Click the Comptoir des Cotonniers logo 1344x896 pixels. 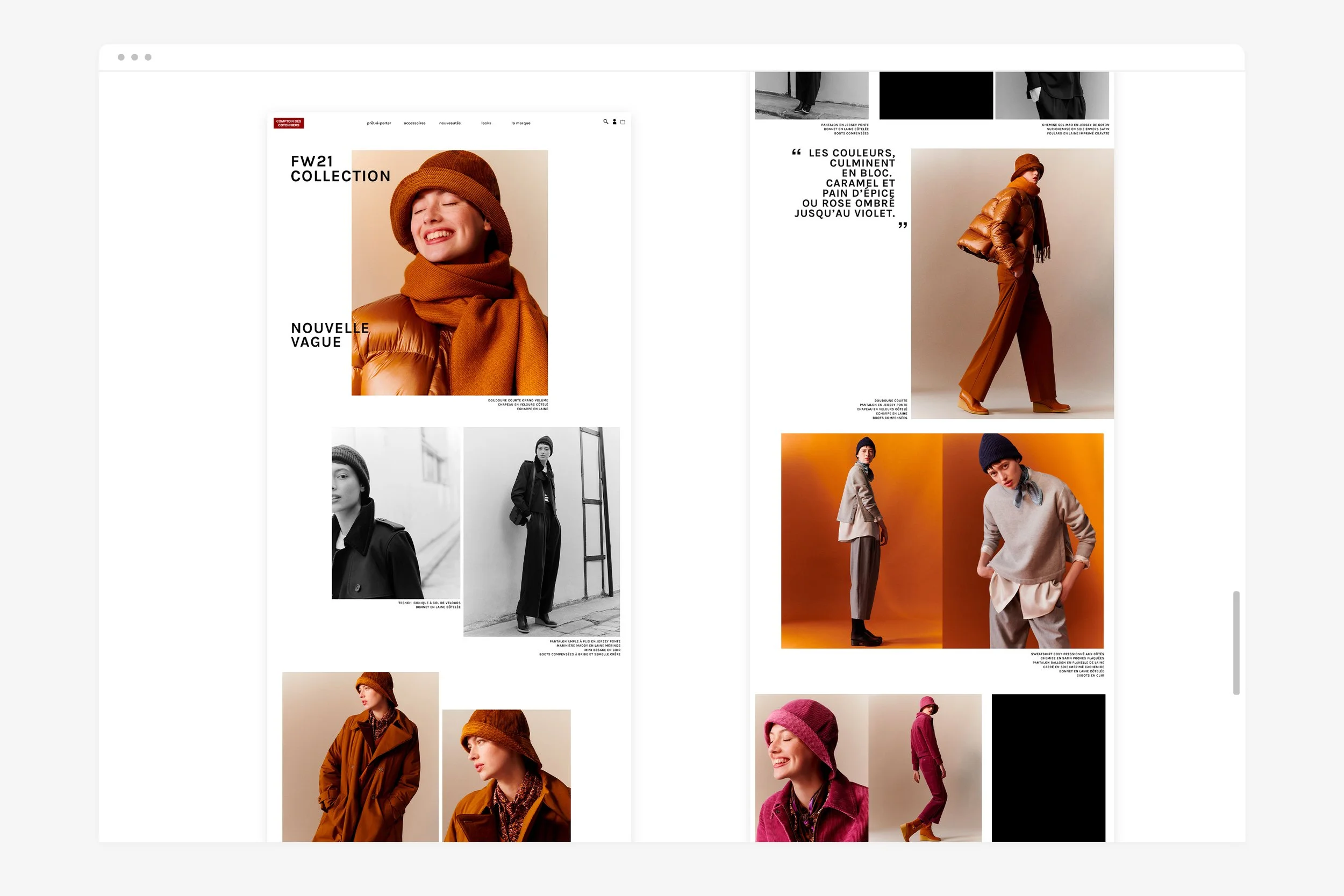point(289,123)
